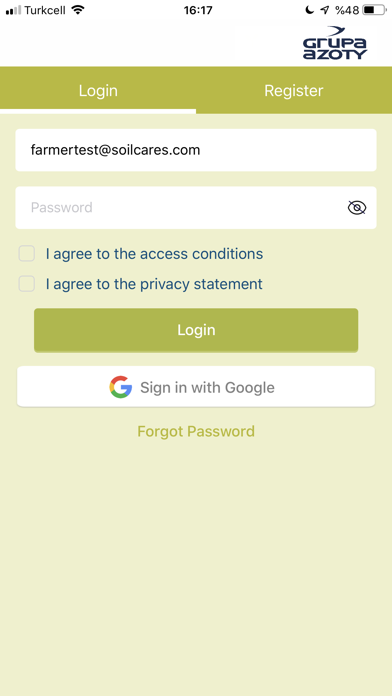
Task: Tap the cellular signal bars icon
Action: point(13,10)
